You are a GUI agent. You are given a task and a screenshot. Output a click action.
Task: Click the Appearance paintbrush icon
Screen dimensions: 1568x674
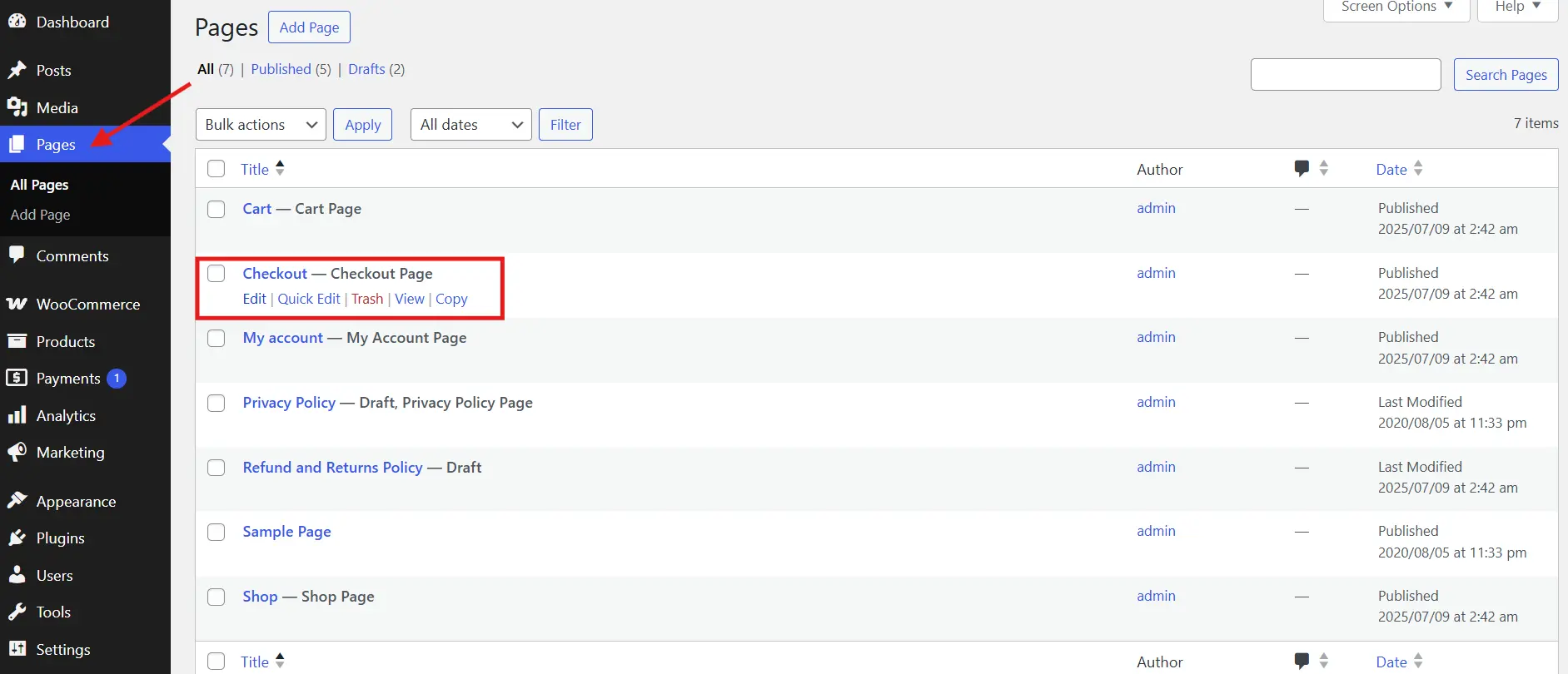tap(17, 501)
